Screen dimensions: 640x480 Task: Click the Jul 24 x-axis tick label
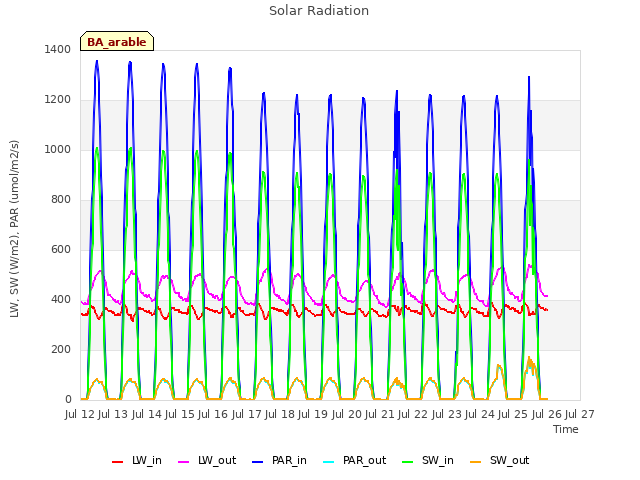(x=480, y=414)
